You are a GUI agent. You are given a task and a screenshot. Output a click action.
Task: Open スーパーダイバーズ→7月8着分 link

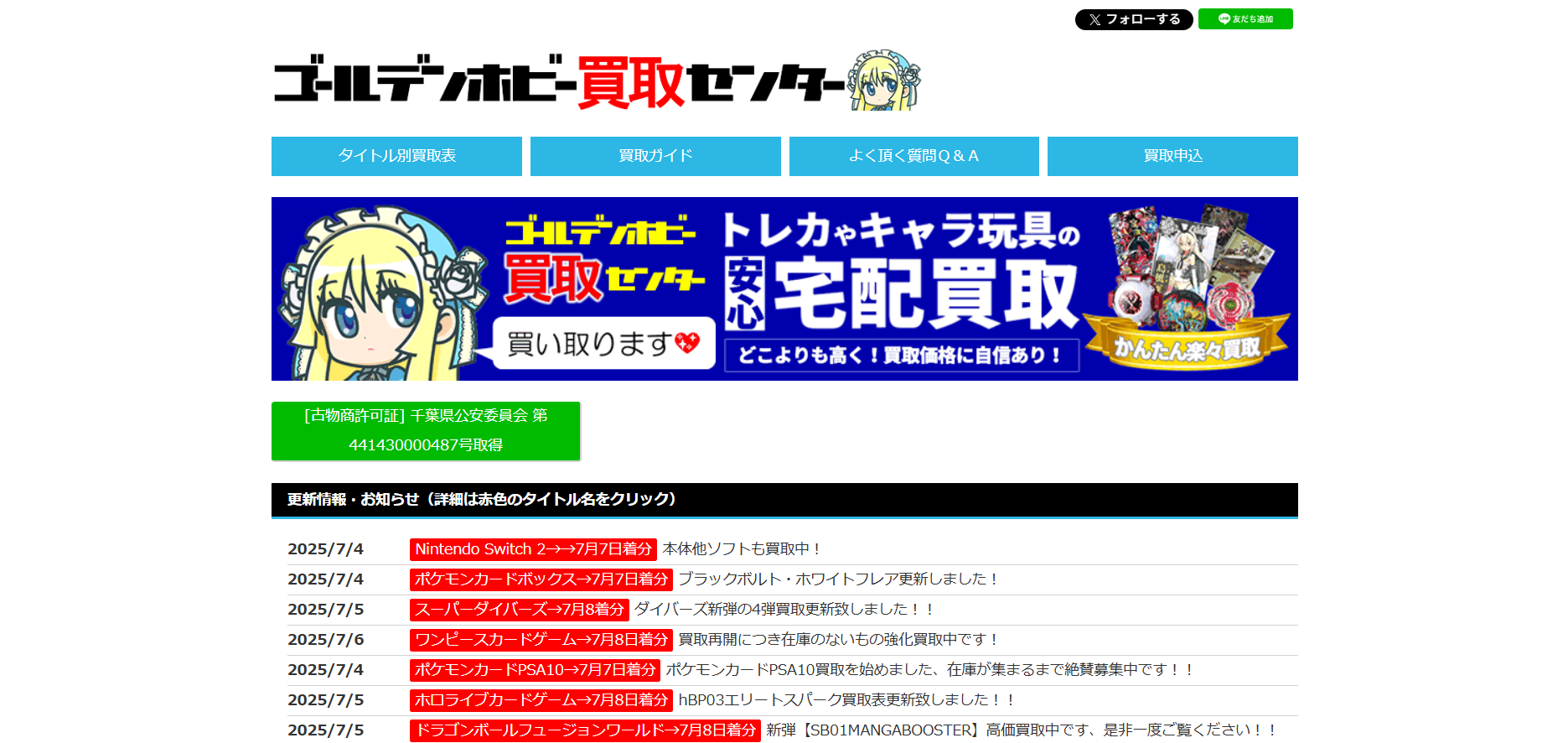[x=520, y=610]
